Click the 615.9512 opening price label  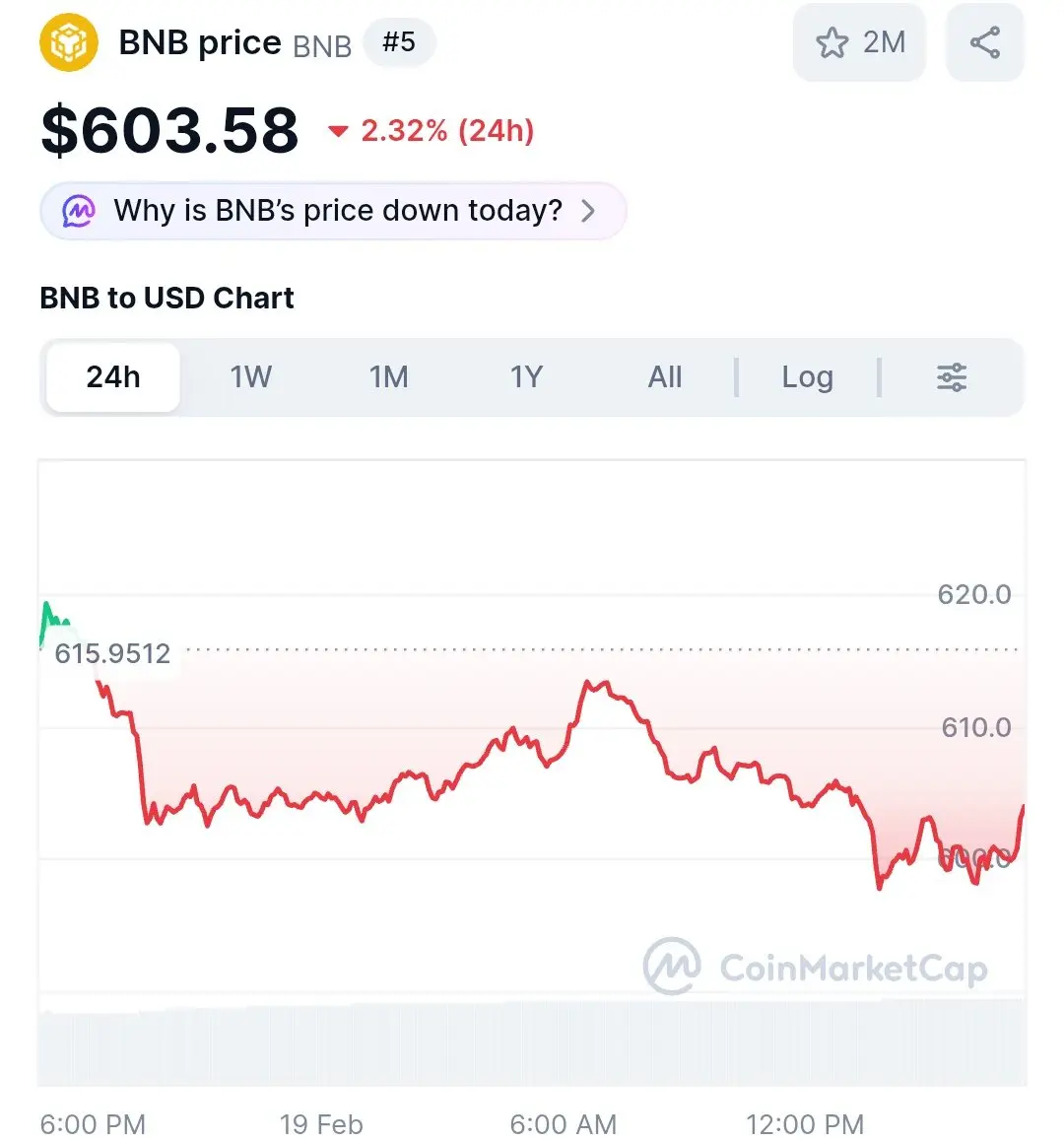pos(112,653)
